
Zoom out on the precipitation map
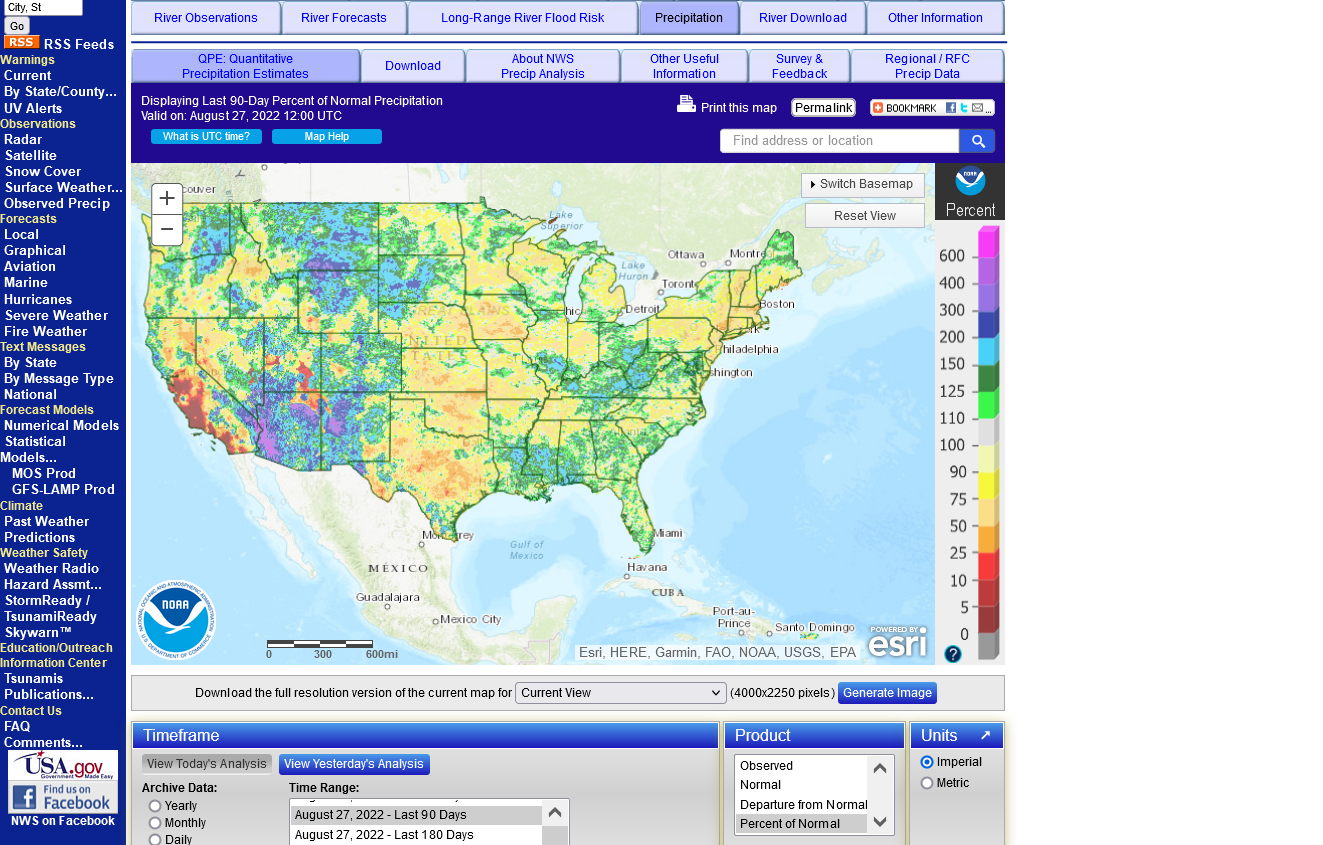point(167,230)
